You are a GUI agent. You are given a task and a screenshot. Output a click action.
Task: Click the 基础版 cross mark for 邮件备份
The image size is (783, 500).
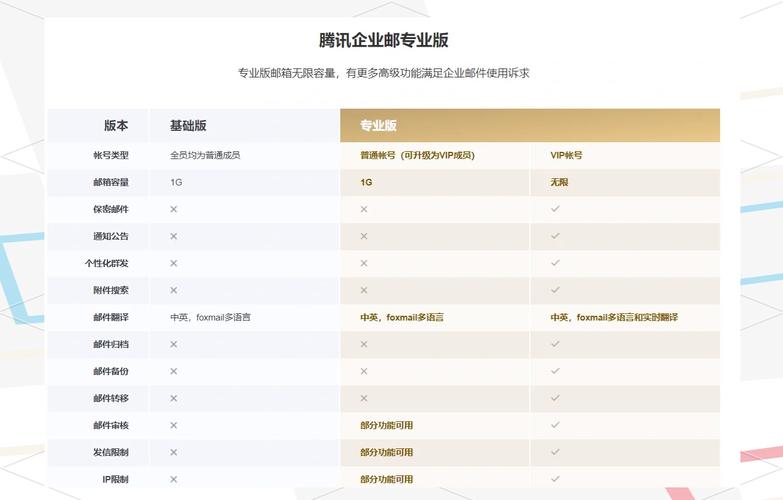pyautogui.click(x=174, y=371)
